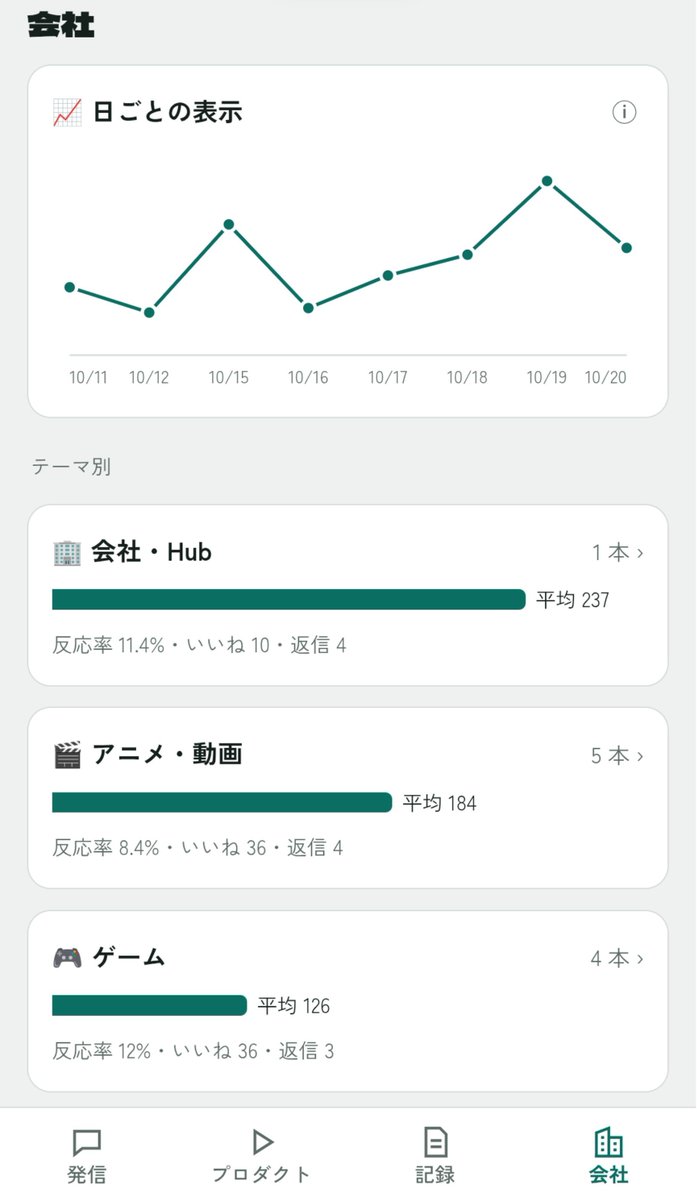This screenshot has height=1200, width=697.
Task: Select the 平均 237 progress bar
Action: 289,599
